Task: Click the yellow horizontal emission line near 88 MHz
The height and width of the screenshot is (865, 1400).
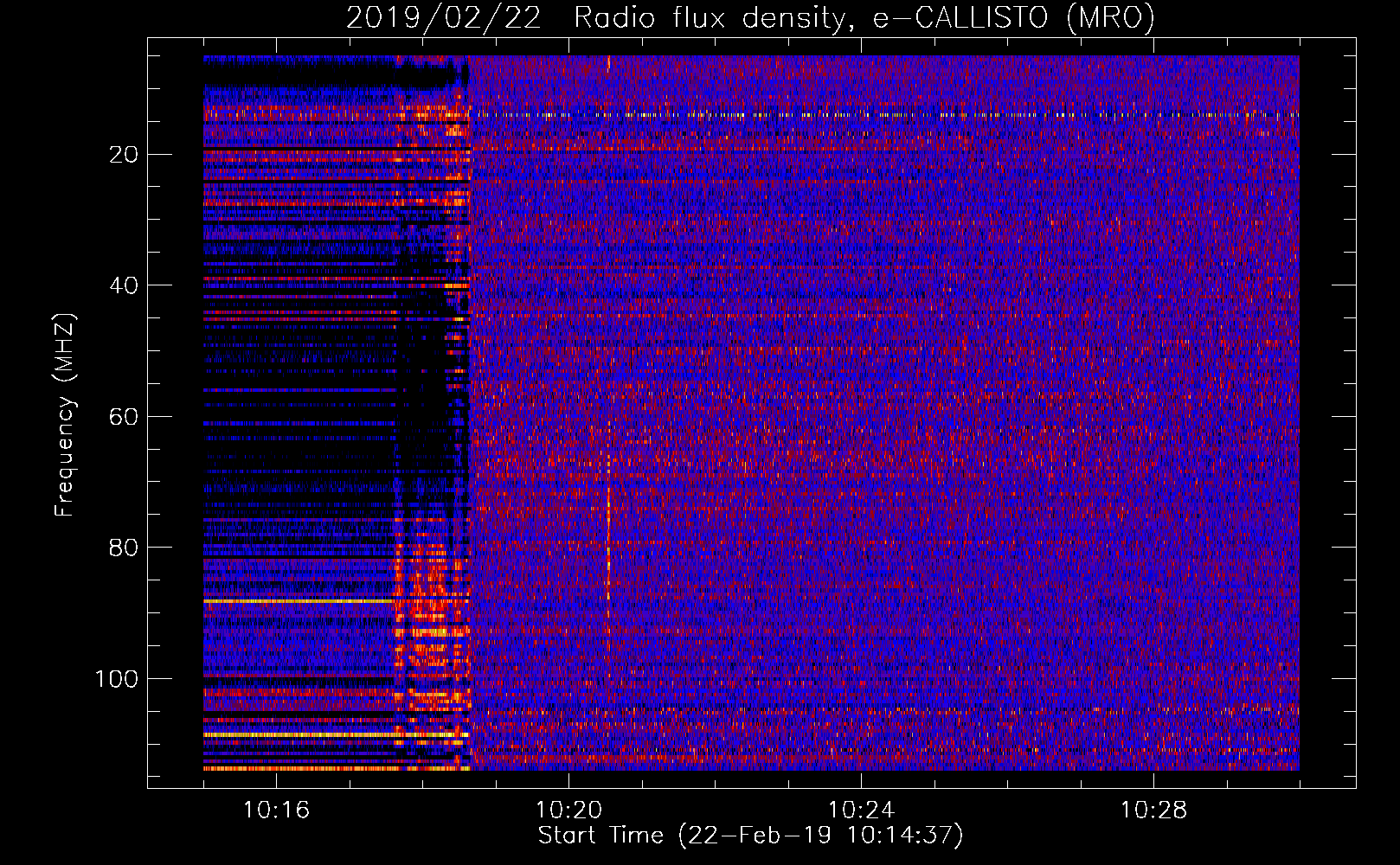Action: 299,600
